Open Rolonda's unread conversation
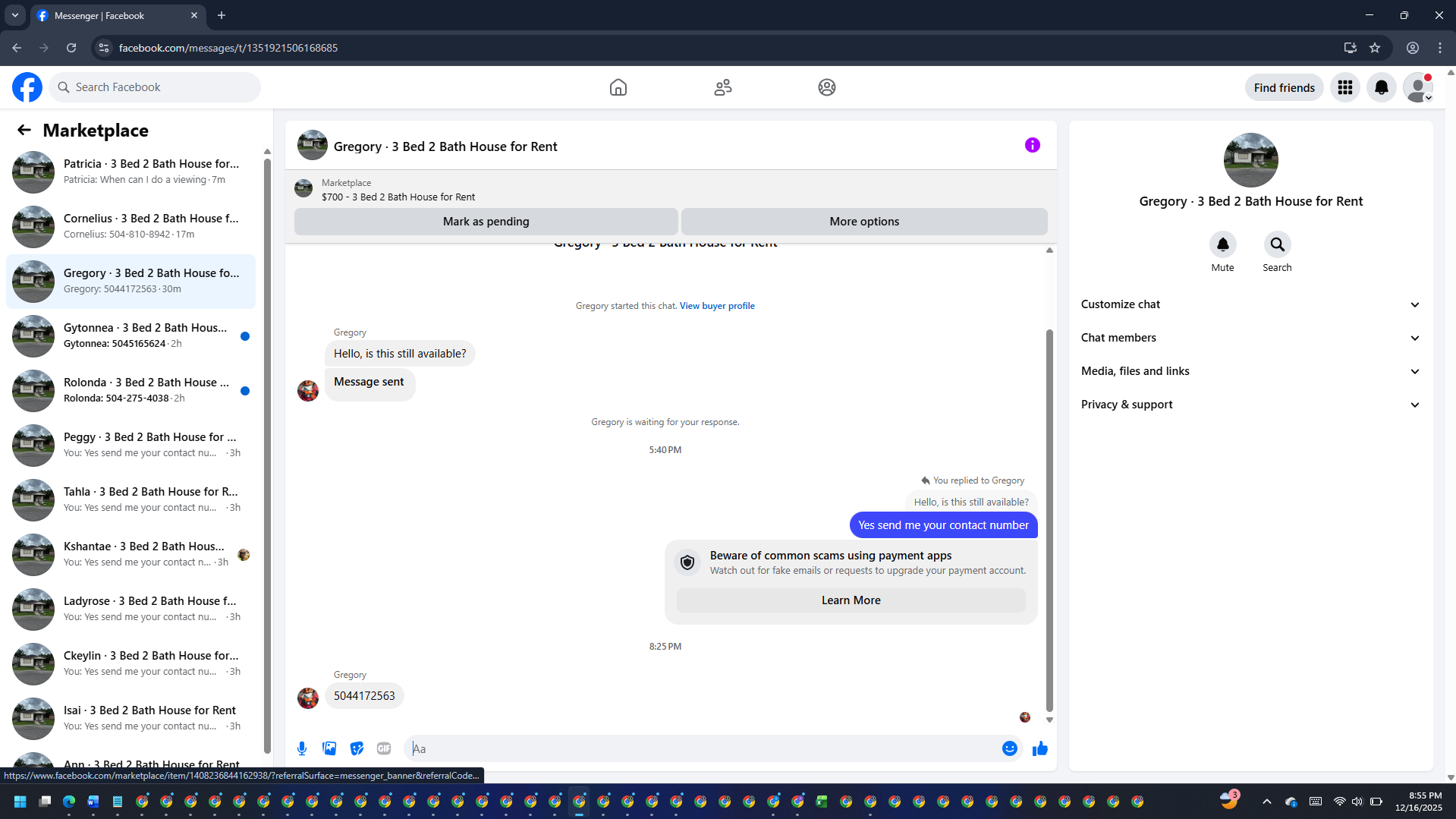Image resolution: width=1456 pixels, height=819 pixels. [x=131, y=390]
